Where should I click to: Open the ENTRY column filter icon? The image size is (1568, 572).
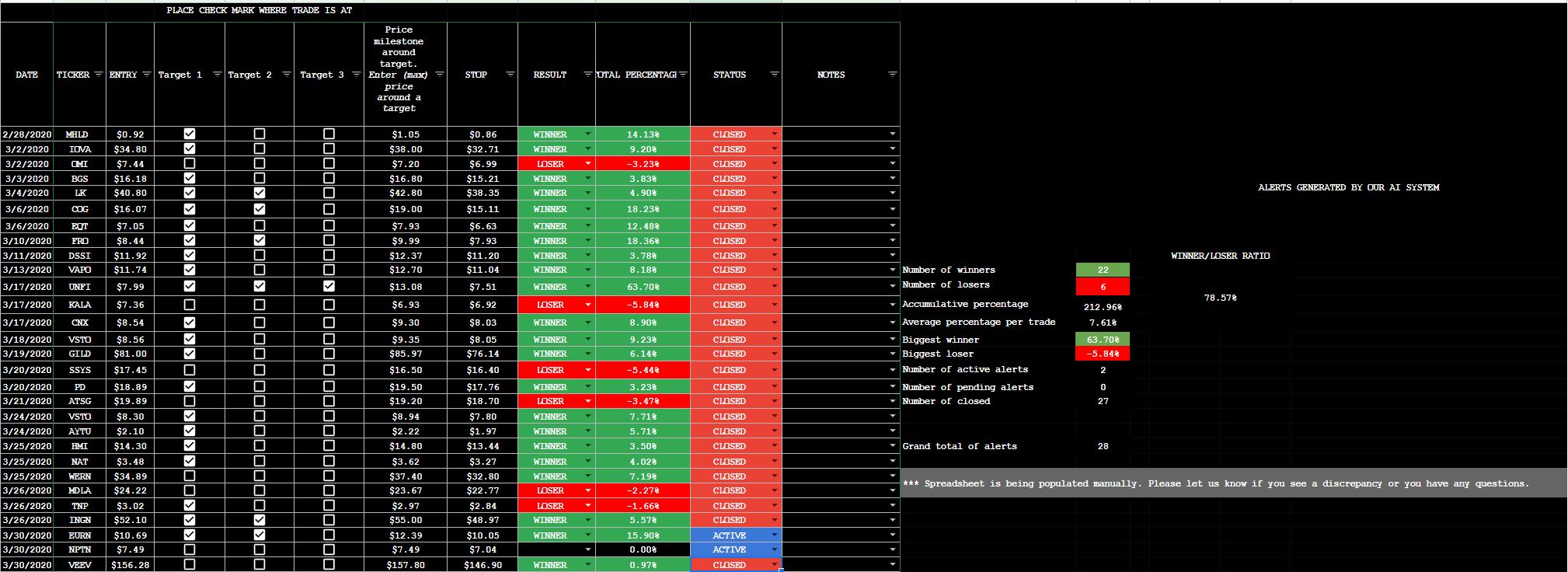click(x=147, y=75)
